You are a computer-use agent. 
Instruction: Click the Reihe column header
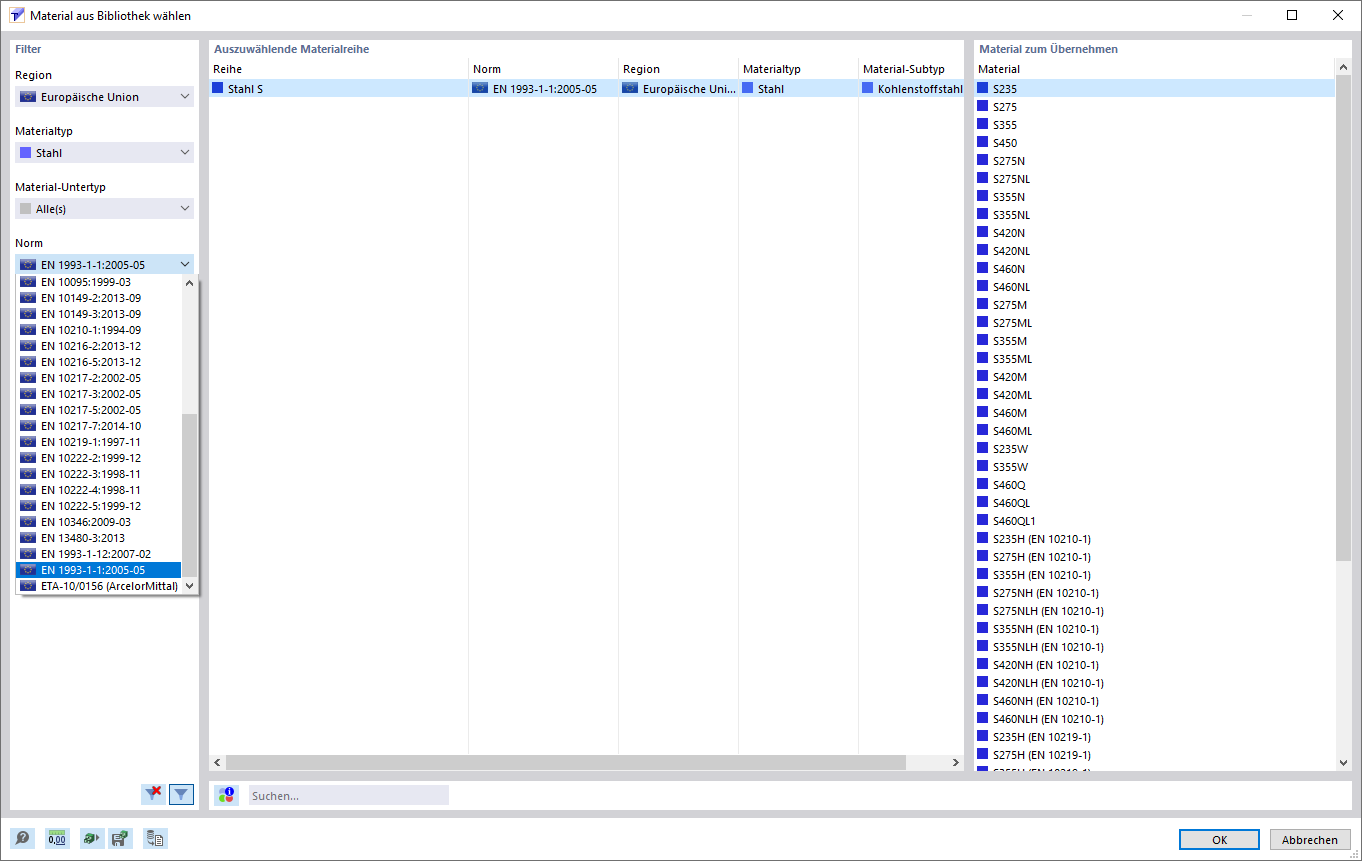click(x=339, y=69)
